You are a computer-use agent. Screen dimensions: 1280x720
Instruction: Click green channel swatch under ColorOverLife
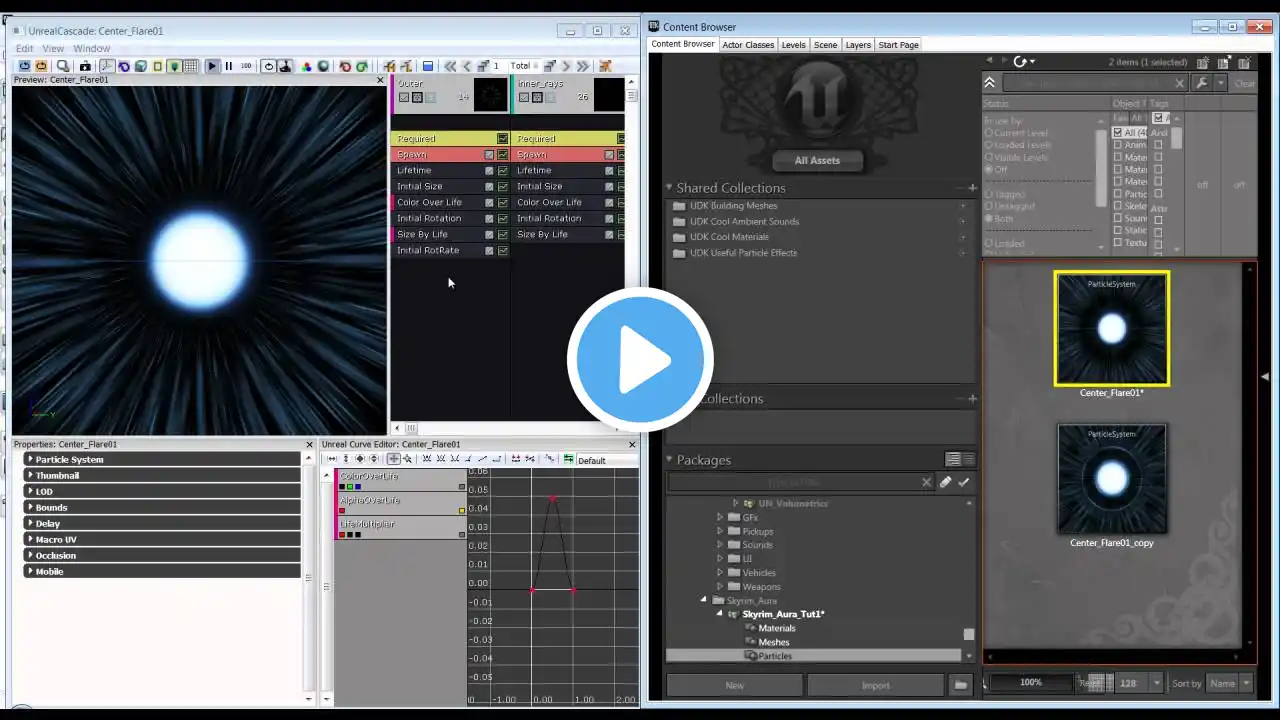[x=350, y=487]
